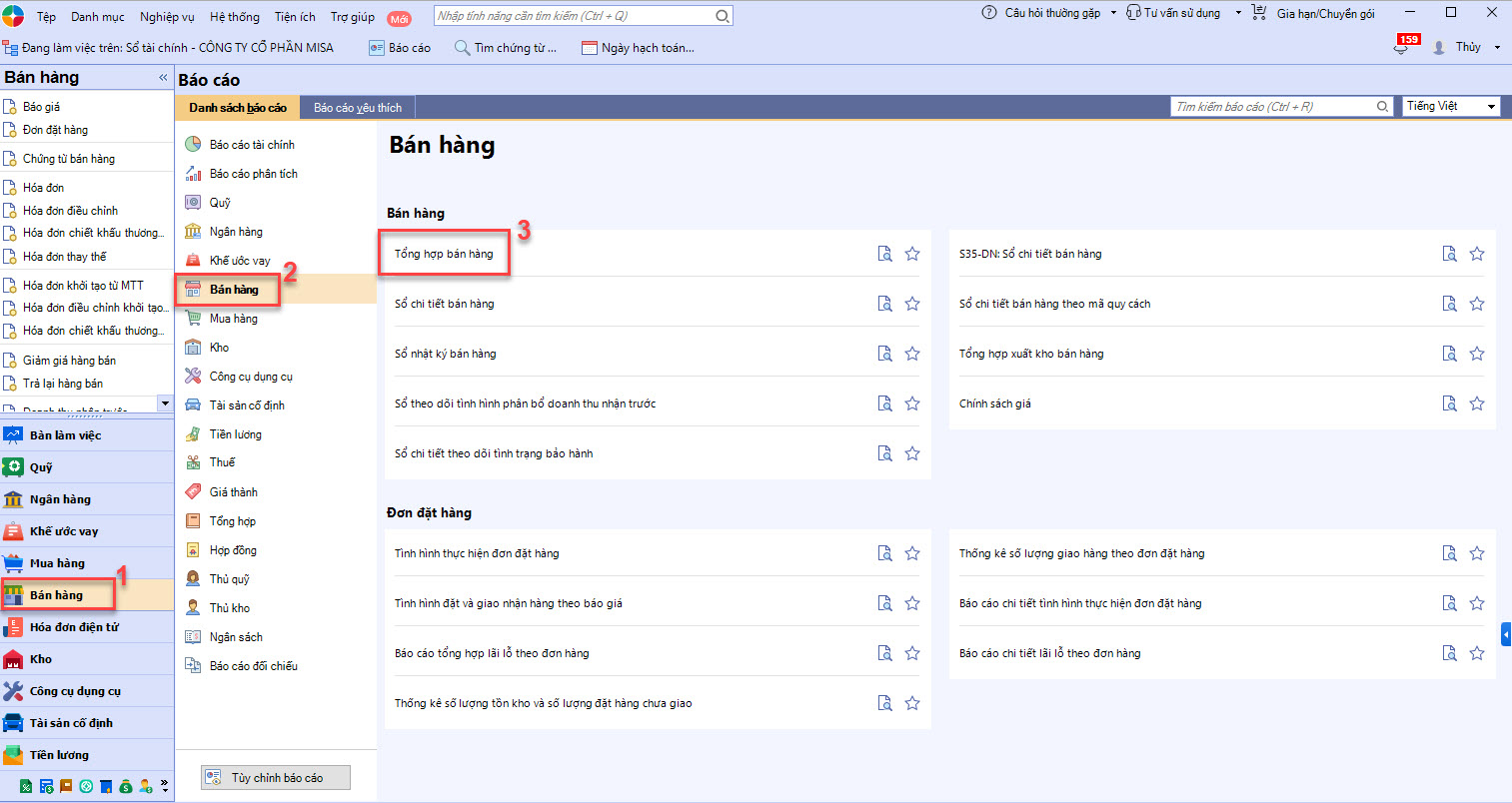Click the notification bell icon

pos(1401,48)
